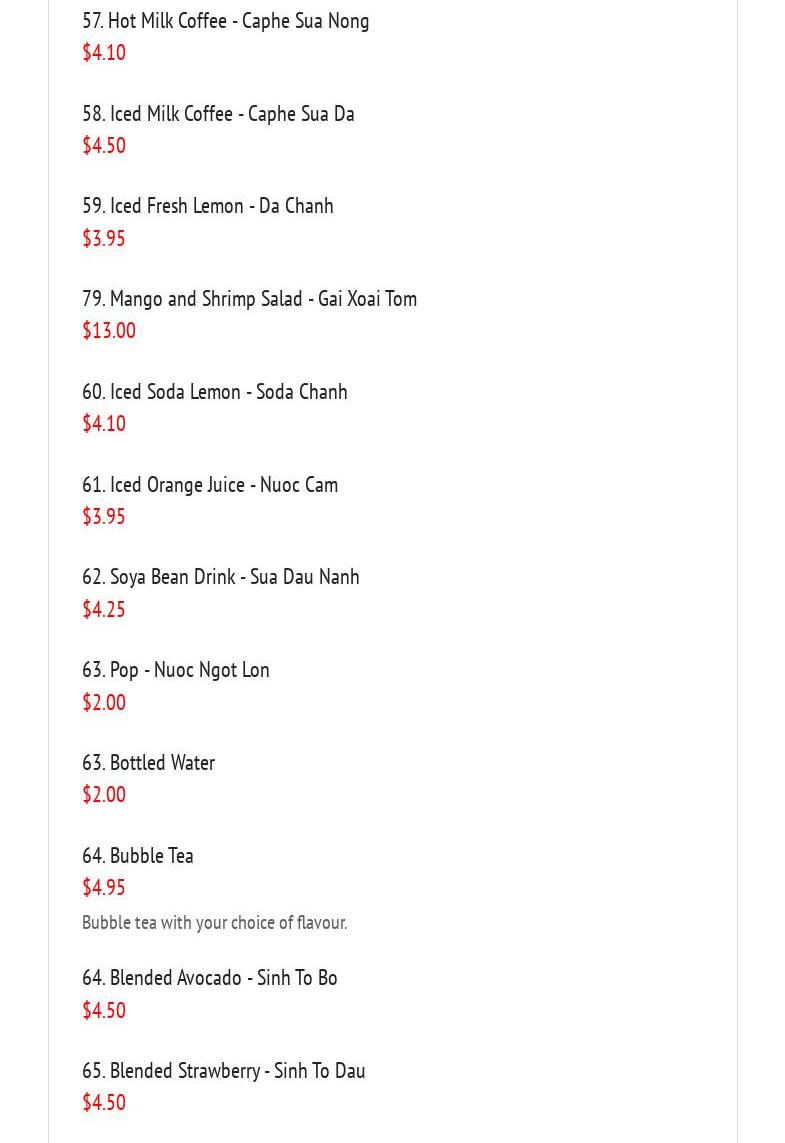Select Iced Soda Lemon - Soda Chanh

[x=214, y=392]
